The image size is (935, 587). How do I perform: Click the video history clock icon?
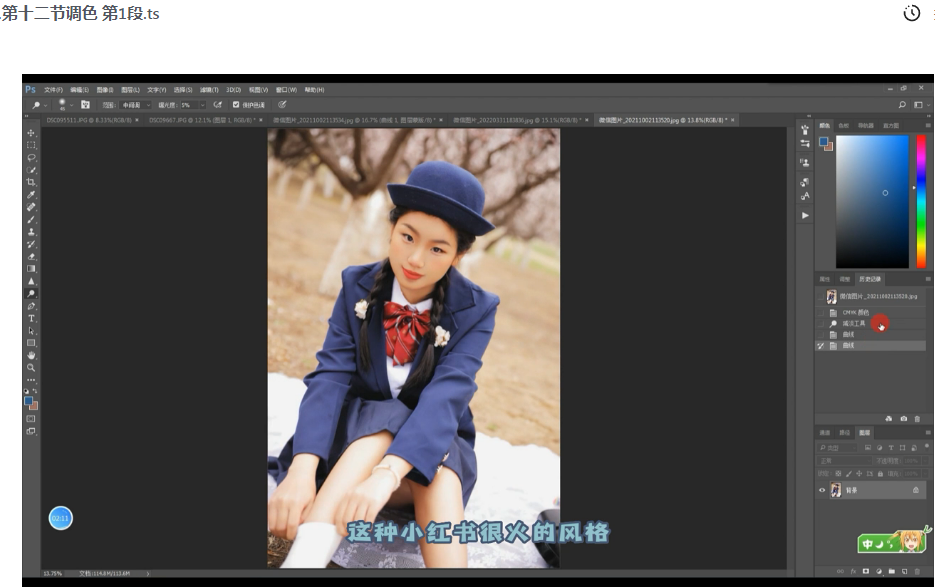coord(912,13)
